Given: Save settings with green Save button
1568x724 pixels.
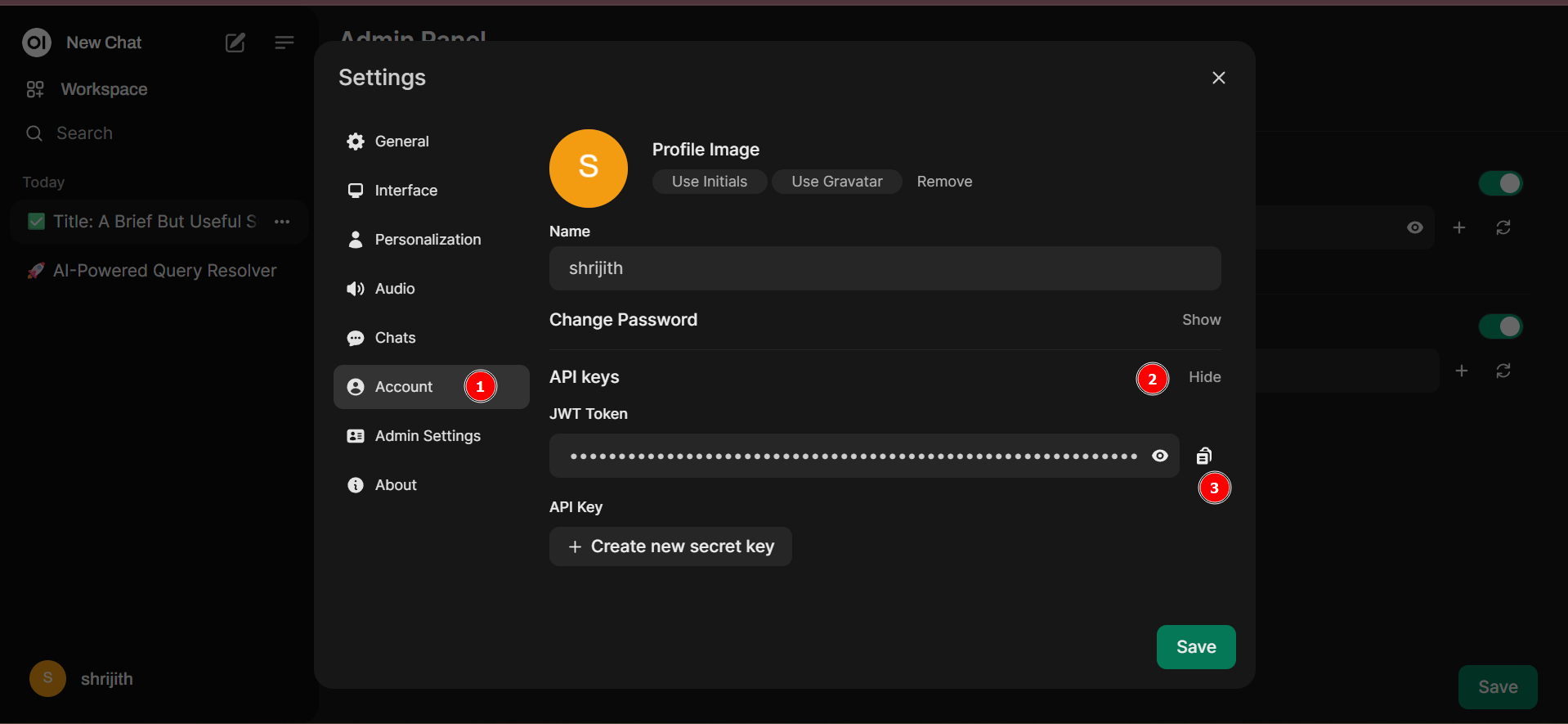Looking at the screenshot, I should [1195, 647].
